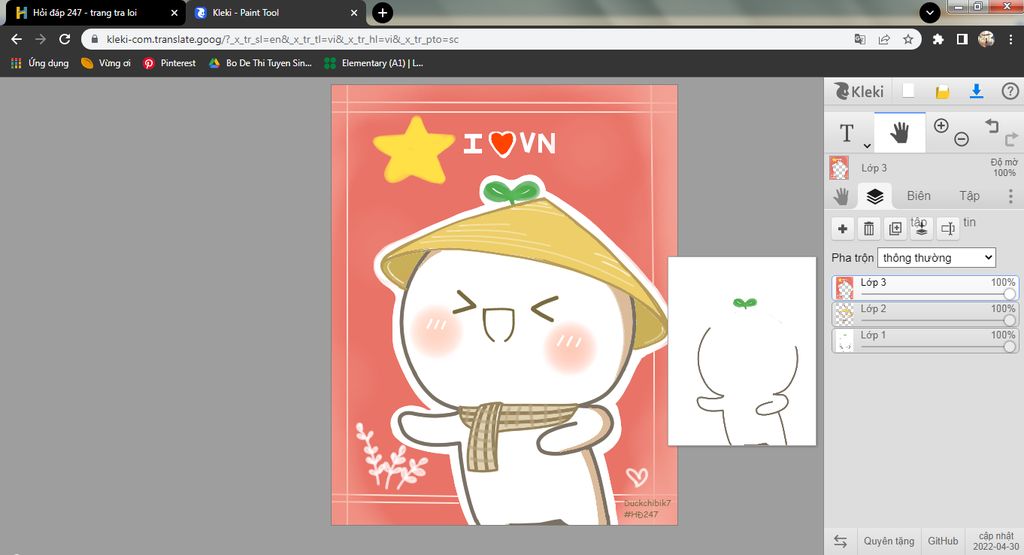Click the reference sketch image beside canvas

pos(742,351)
